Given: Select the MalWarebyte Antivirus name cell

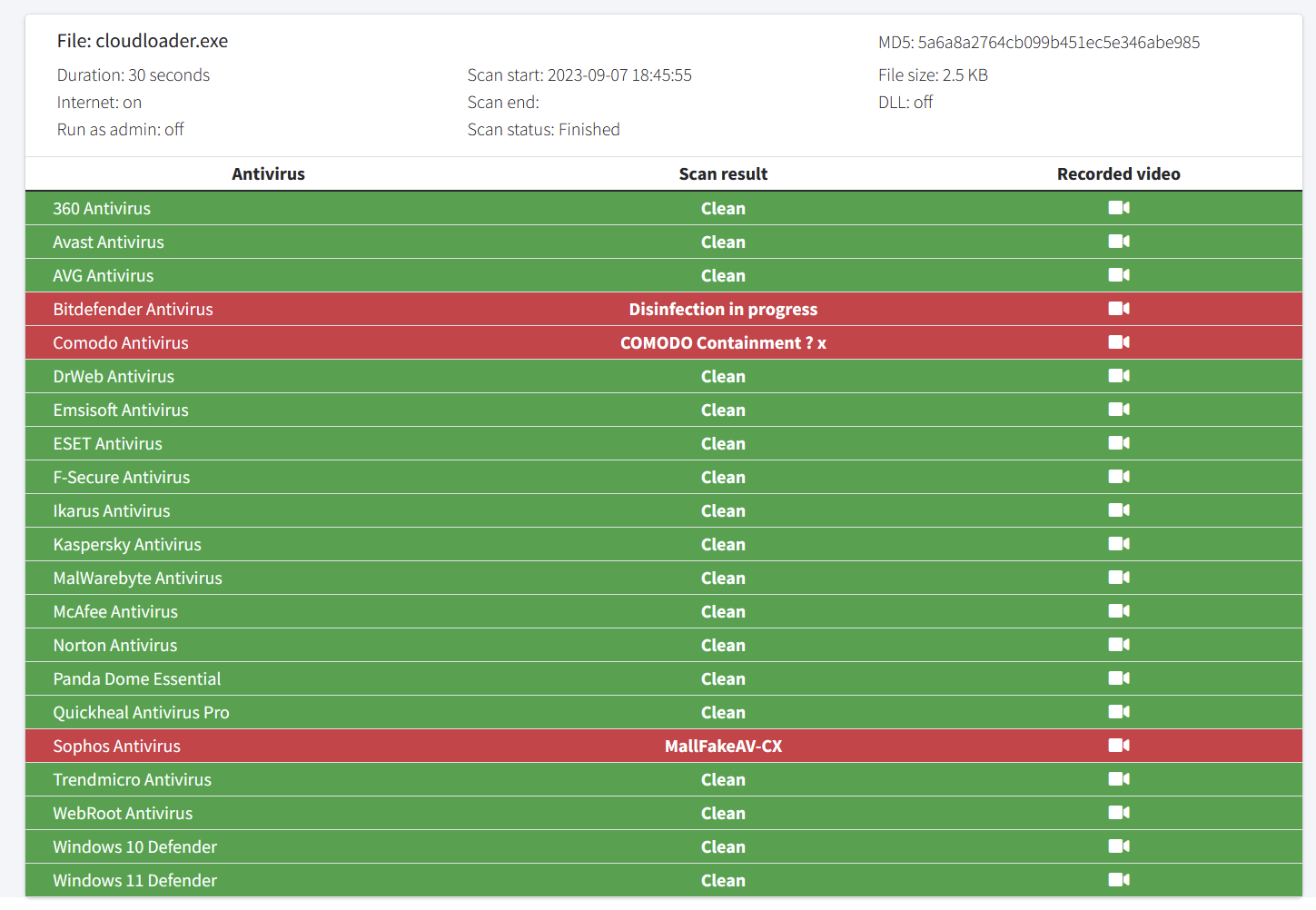Looking at the screenshot, I should tap(137, 578).
